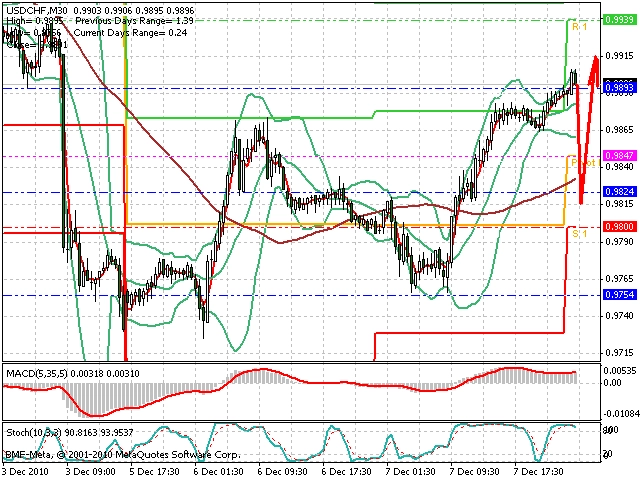
Task: Click the red forecast arrow head
Action: tap(595, 64)
